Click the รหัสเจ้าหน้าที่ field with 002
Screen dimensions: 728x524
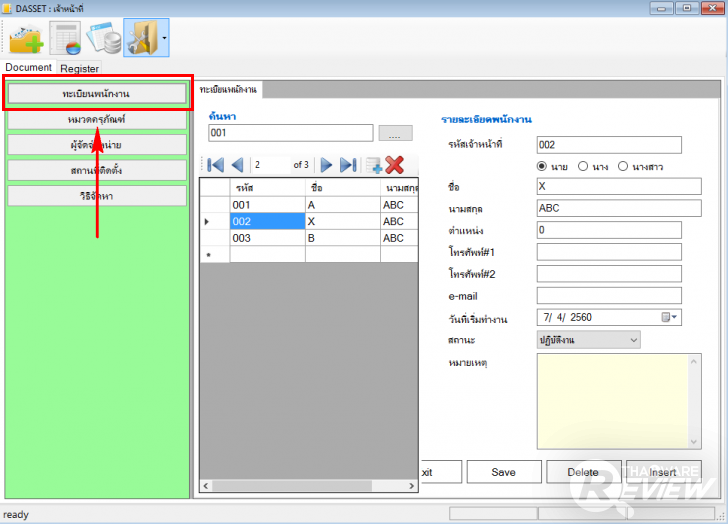tap(609, 145)
